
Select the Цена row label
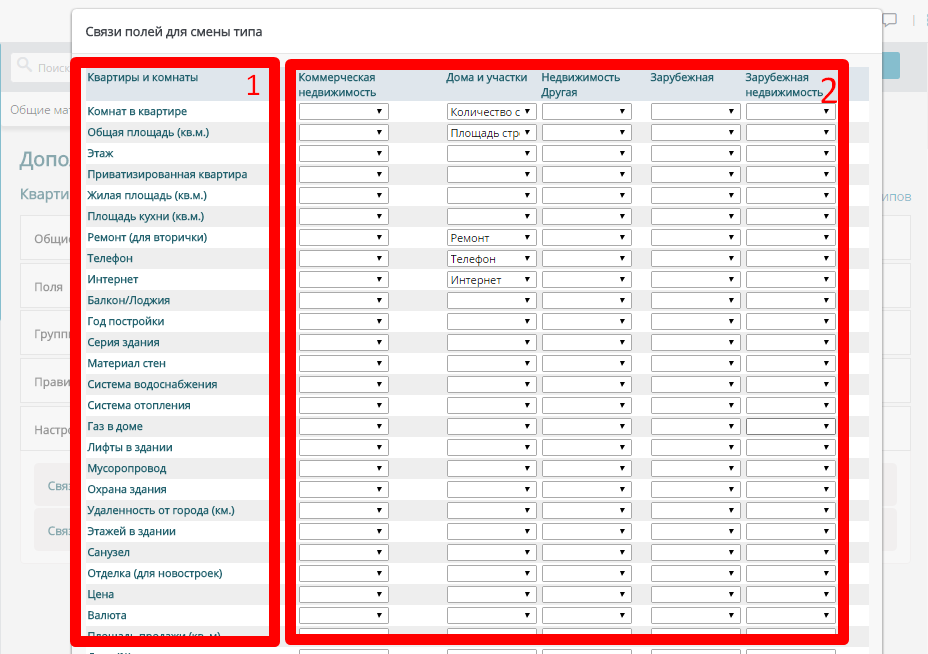[x=101, y=594]
